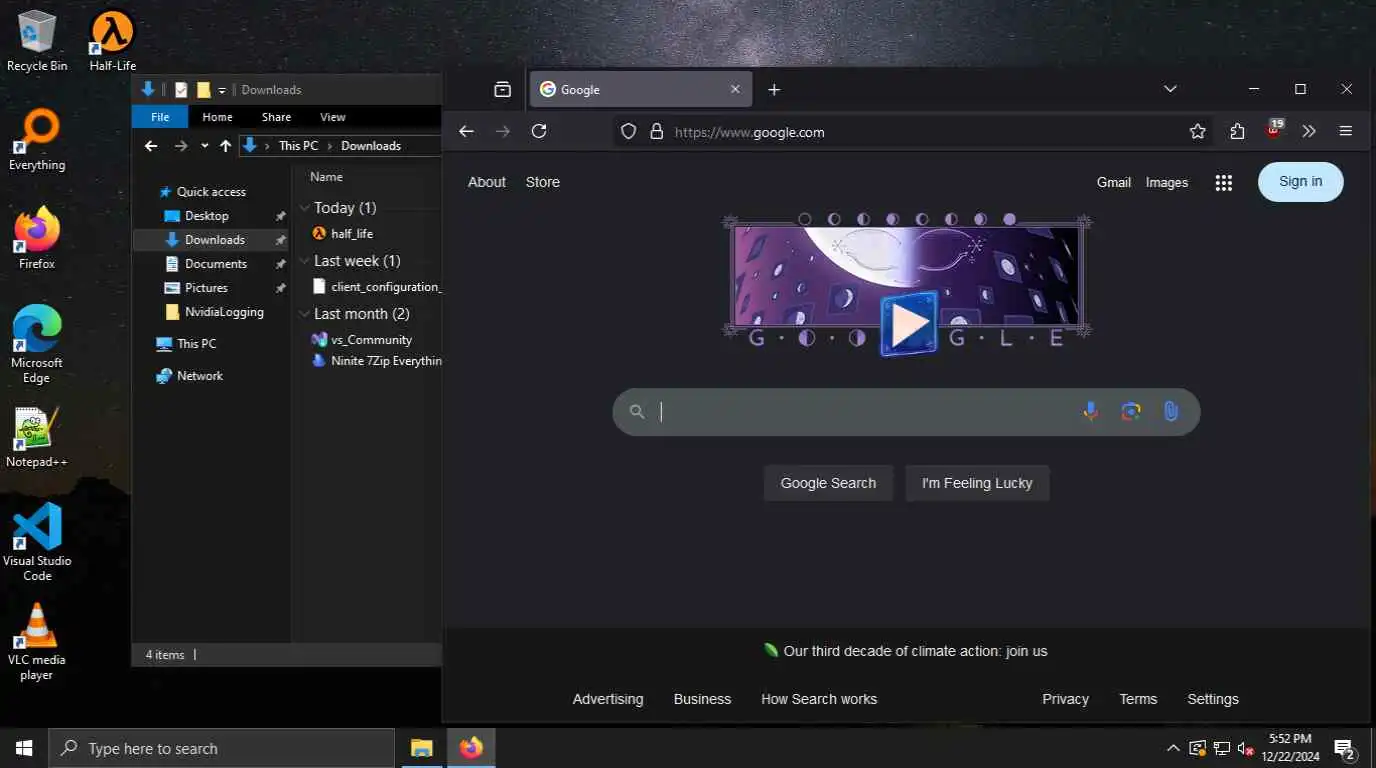Open the About link on Google
This screenshot has height=768, width=1376.
coord(487,182)
